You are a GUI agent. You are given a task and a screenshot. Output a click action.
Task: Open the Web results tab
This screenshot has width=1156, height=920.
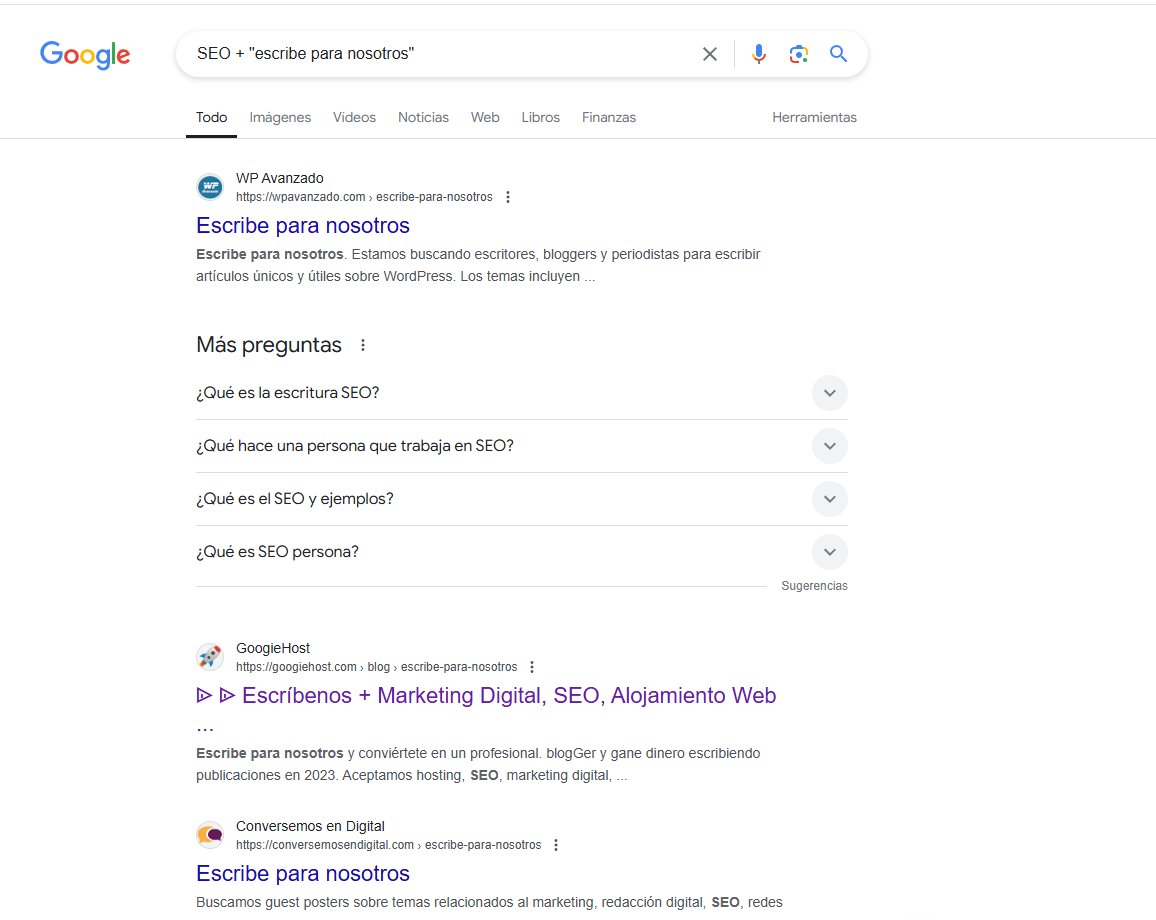(x=485, y=117)
